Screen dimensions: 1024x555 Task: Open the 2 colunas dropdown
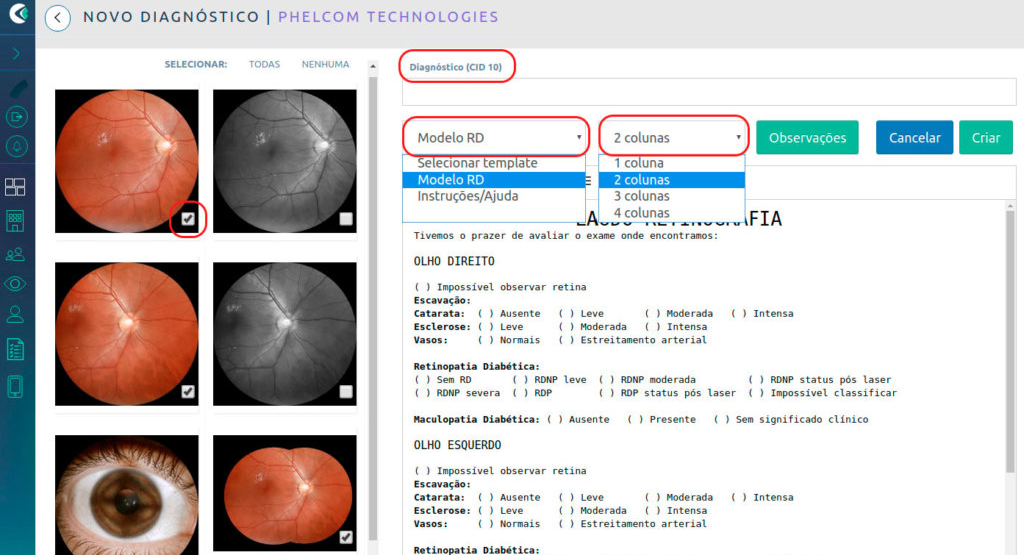[x=673, y=138]
